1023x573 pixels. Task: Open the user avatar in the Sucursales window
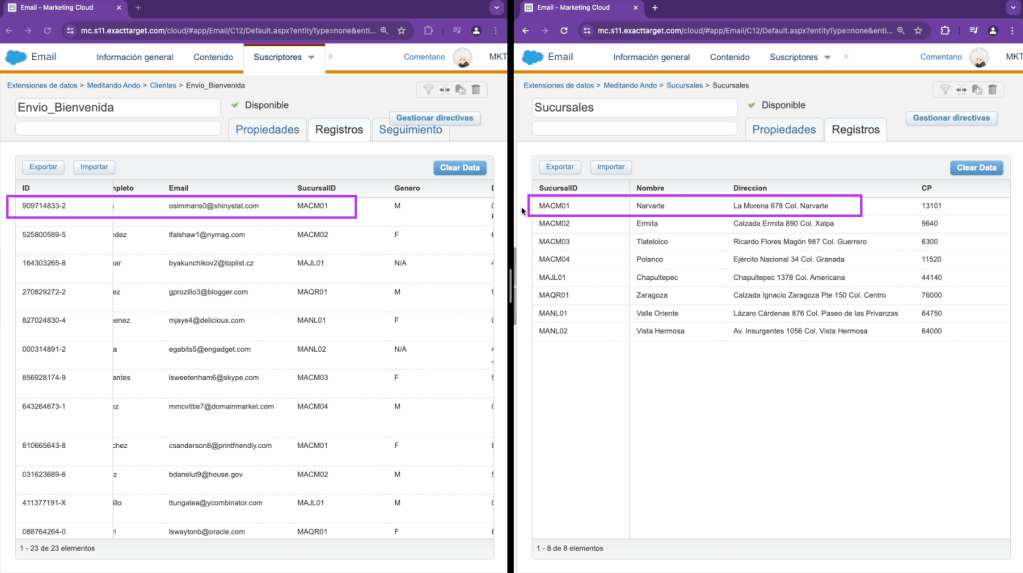tap(979, 58)
